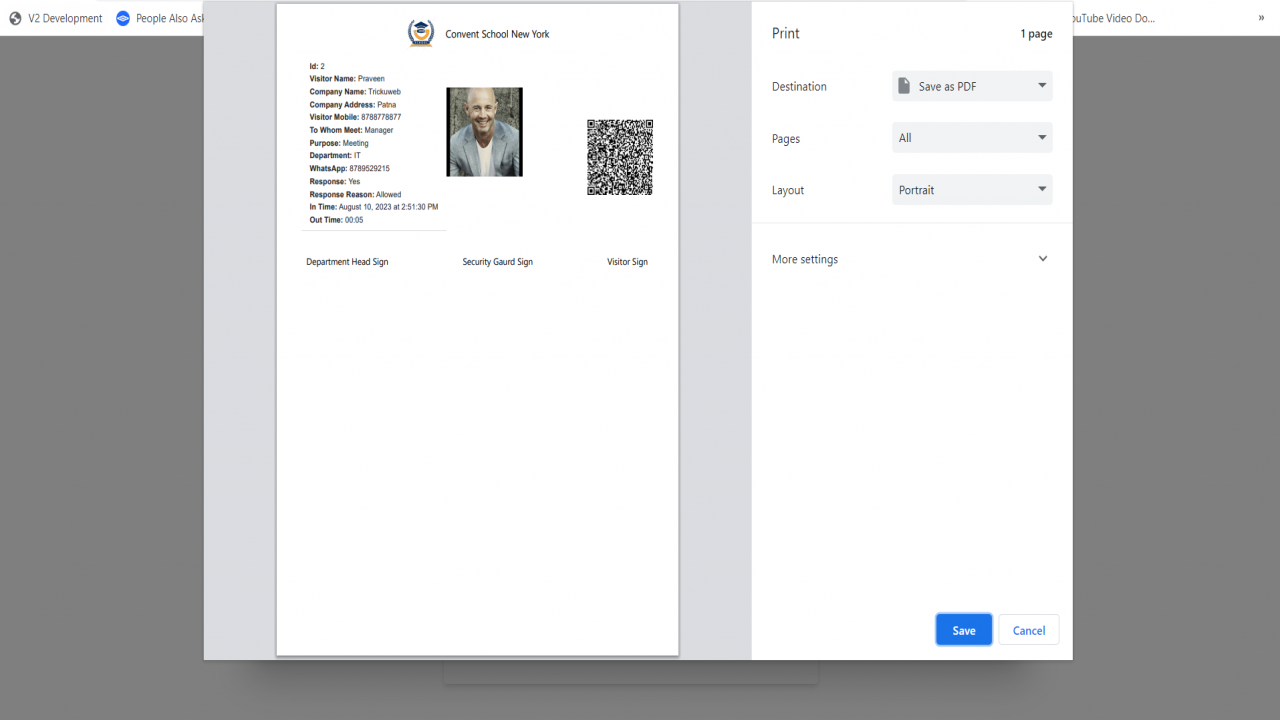The height and width of the screenshot is (720, 1280).
Task: Open the Layout dropdown set to Portrait
Action: pyautogui.click(x=972, y=190)
